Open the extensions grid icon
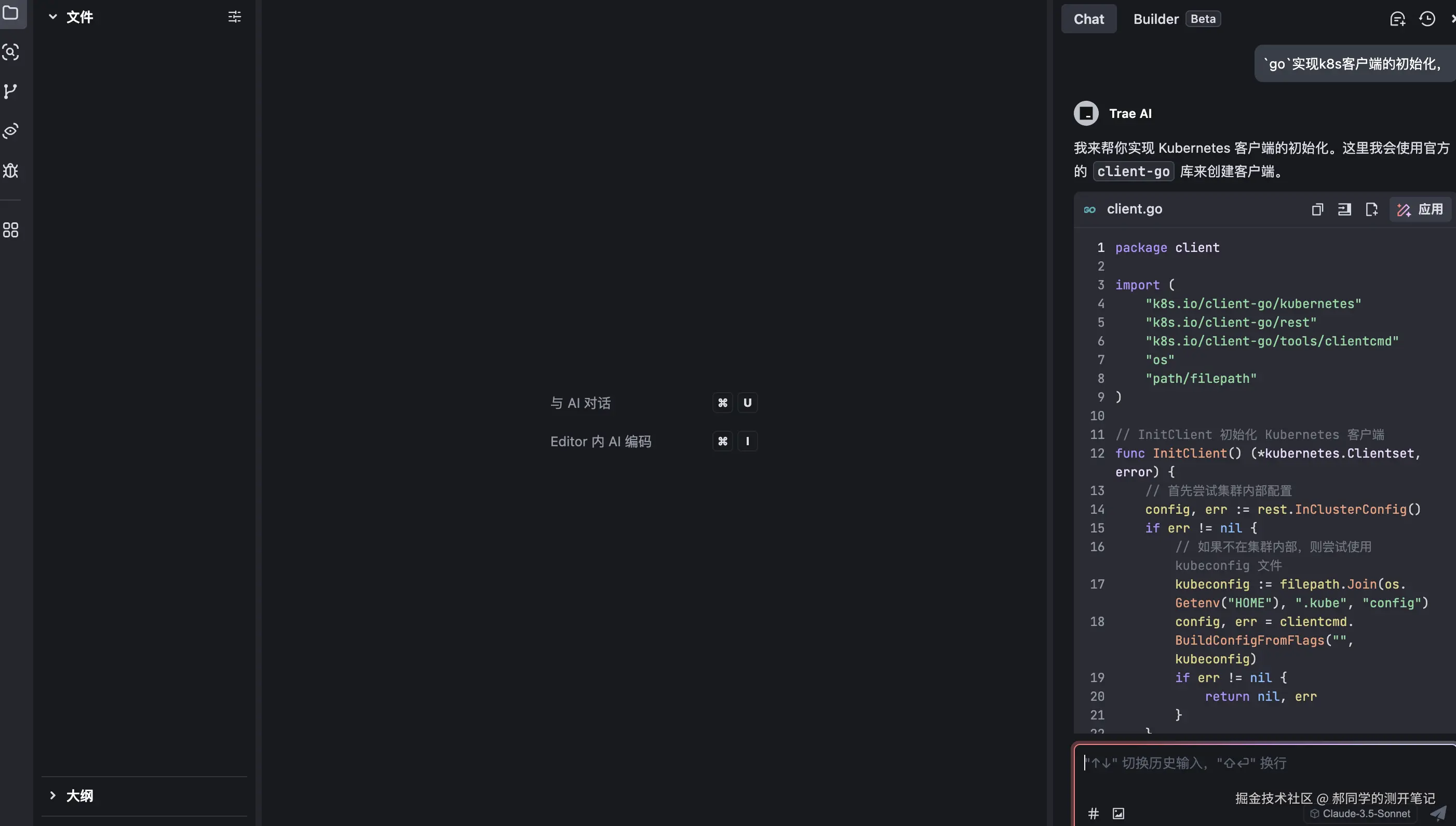Image resolution: width=1456 pixels, height=826 pixels. 11,230
